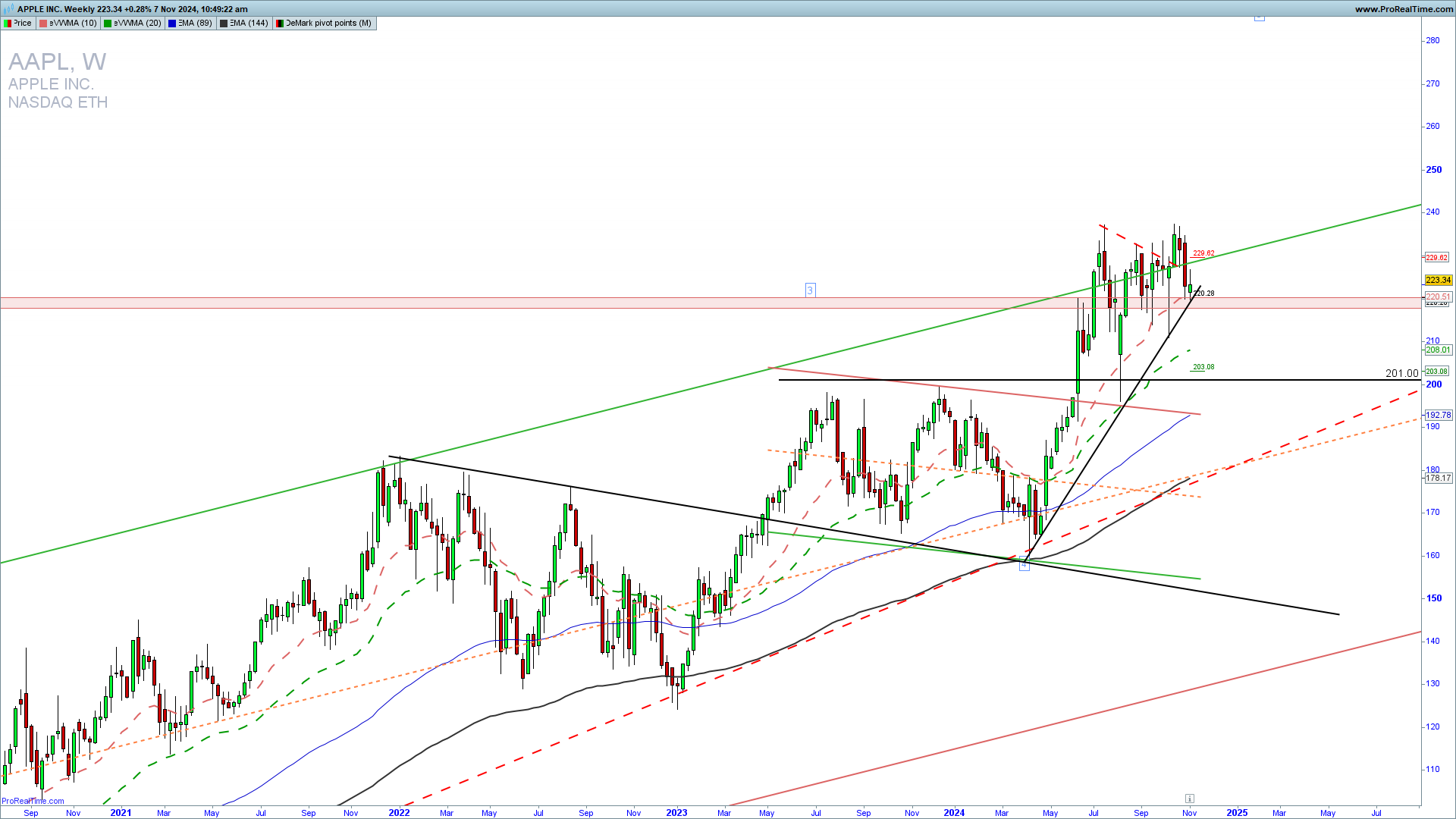The width and height of the screenshot is (1456, 819).
Task: Click the 110 price scale label
Action: pos(1432,770)
